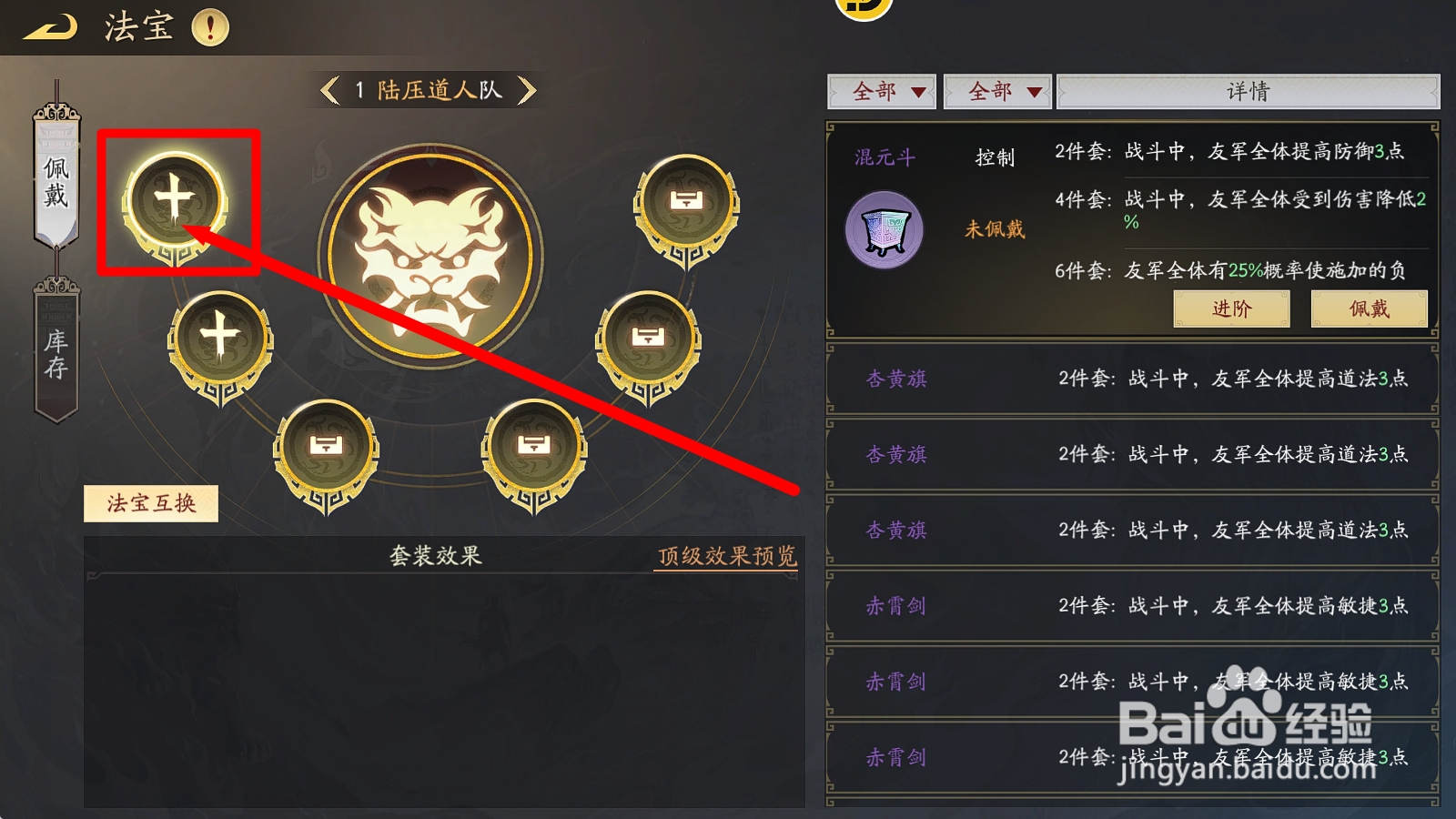
Task: Tap the back arrow beside 法宝 title
Action: click(x=51, y=27)
